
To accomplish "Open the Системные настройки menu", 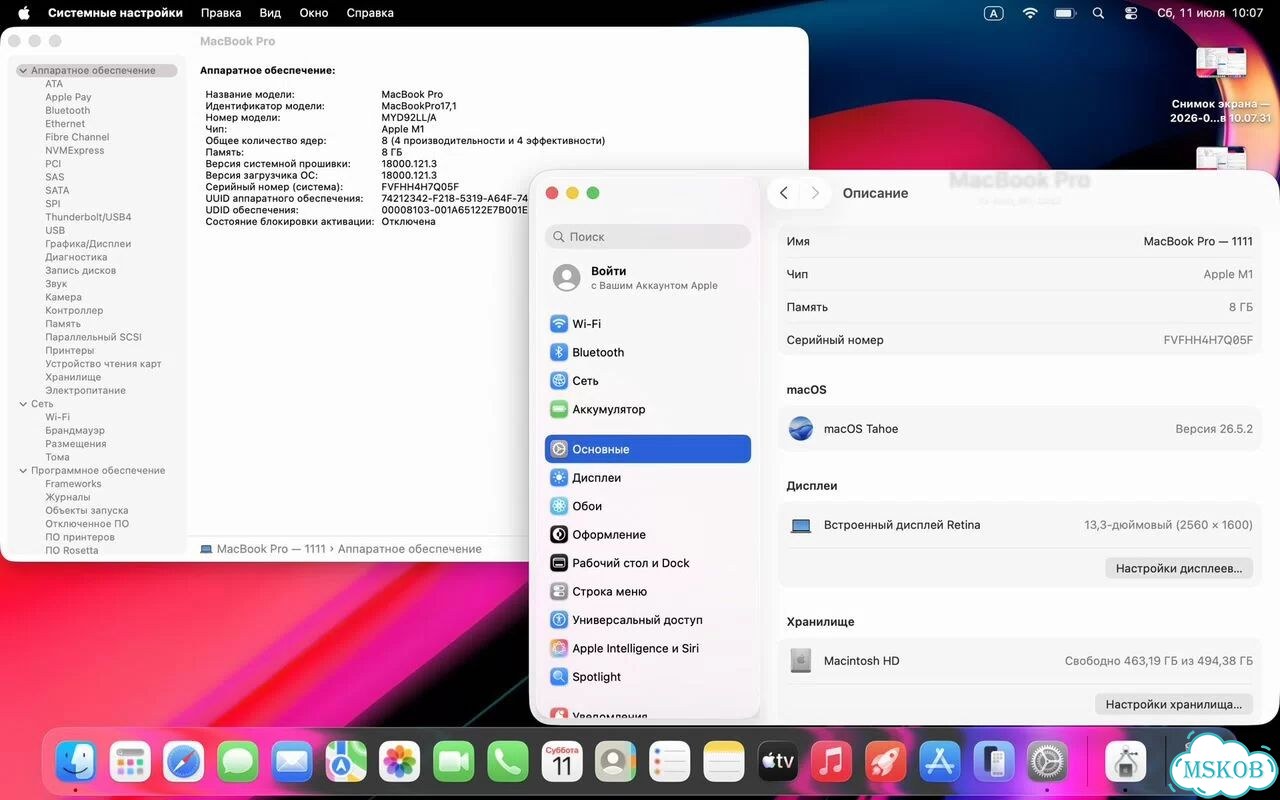I will [x=115, y=13].
